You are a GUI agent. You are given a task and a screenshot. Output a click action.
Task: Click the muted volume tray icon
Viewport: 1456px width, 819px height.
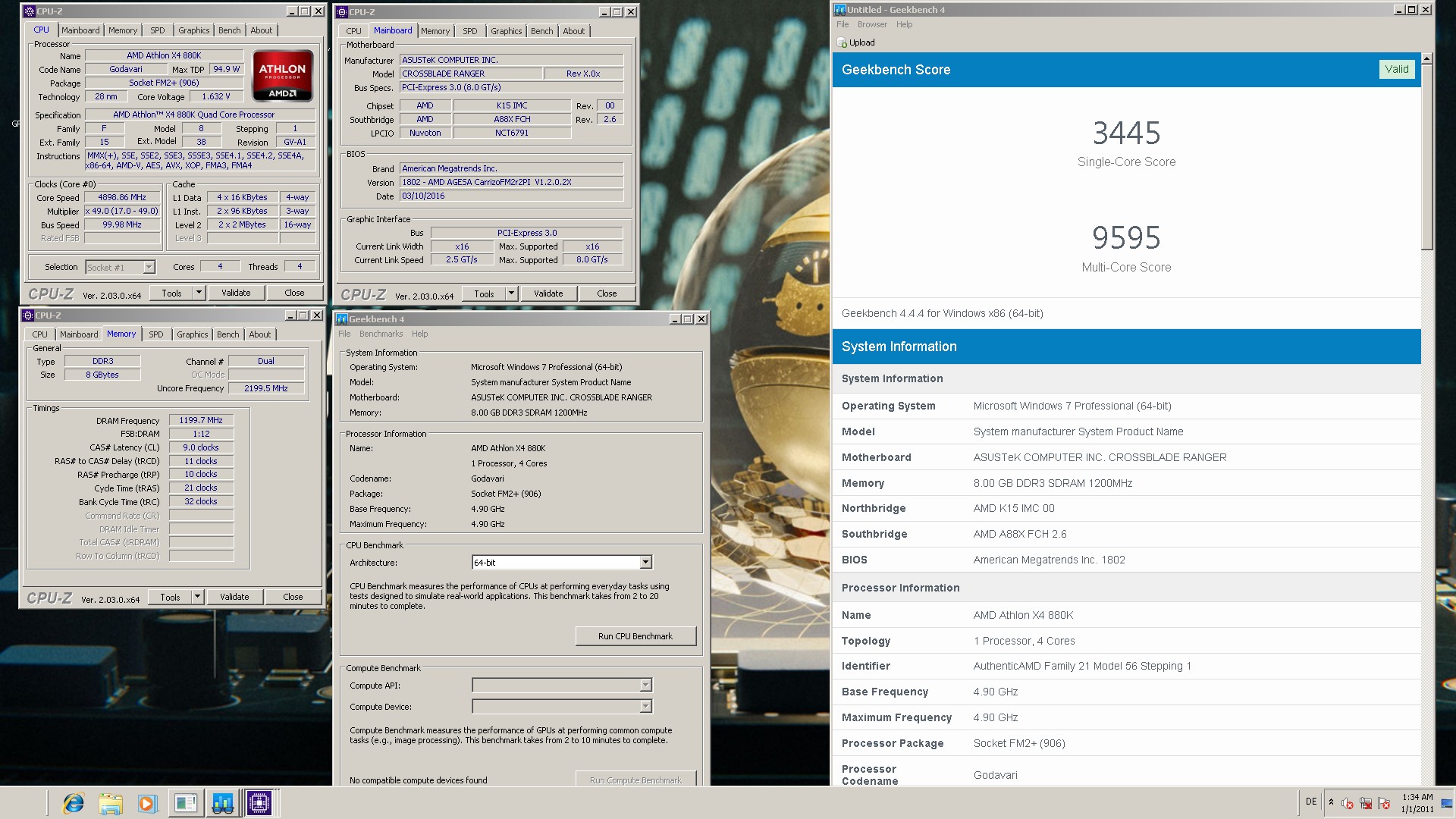point(1348,803)
